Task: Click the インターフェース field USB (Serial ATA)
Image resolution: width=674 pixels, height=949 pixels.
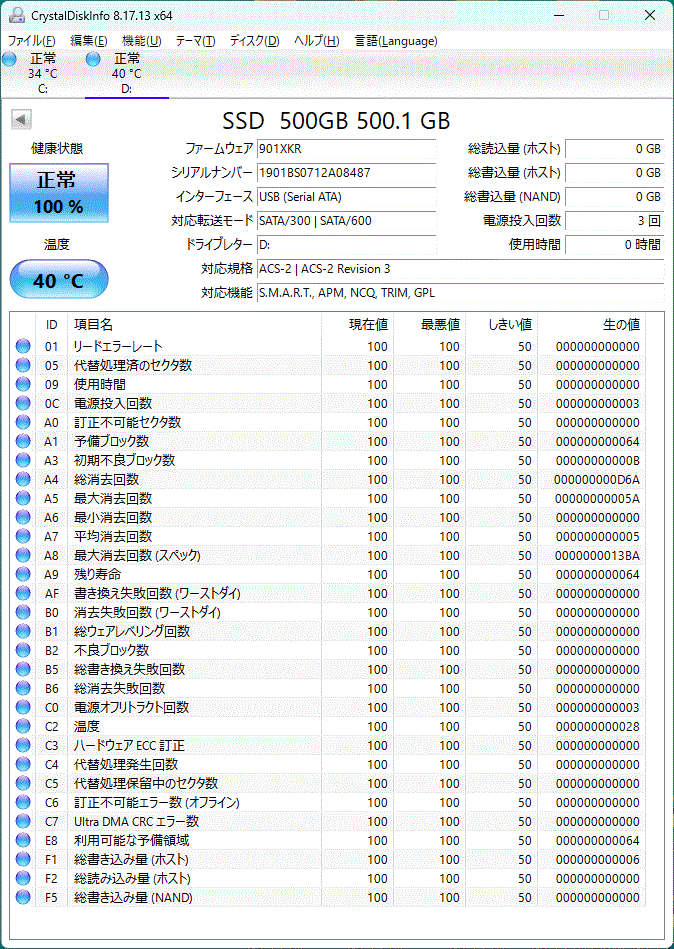Action: tap(346, 197)
